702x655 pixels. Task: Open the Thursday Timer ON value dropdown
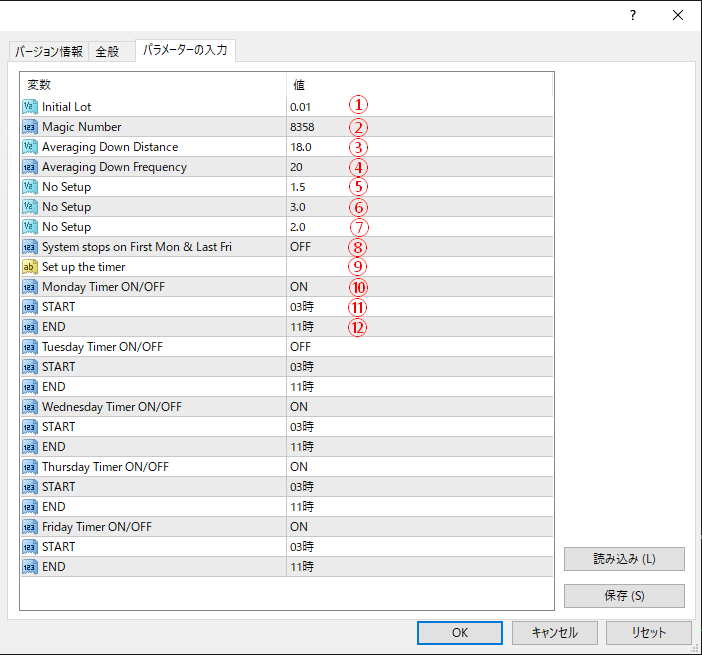pyautogui.click(x=299, y=467)
